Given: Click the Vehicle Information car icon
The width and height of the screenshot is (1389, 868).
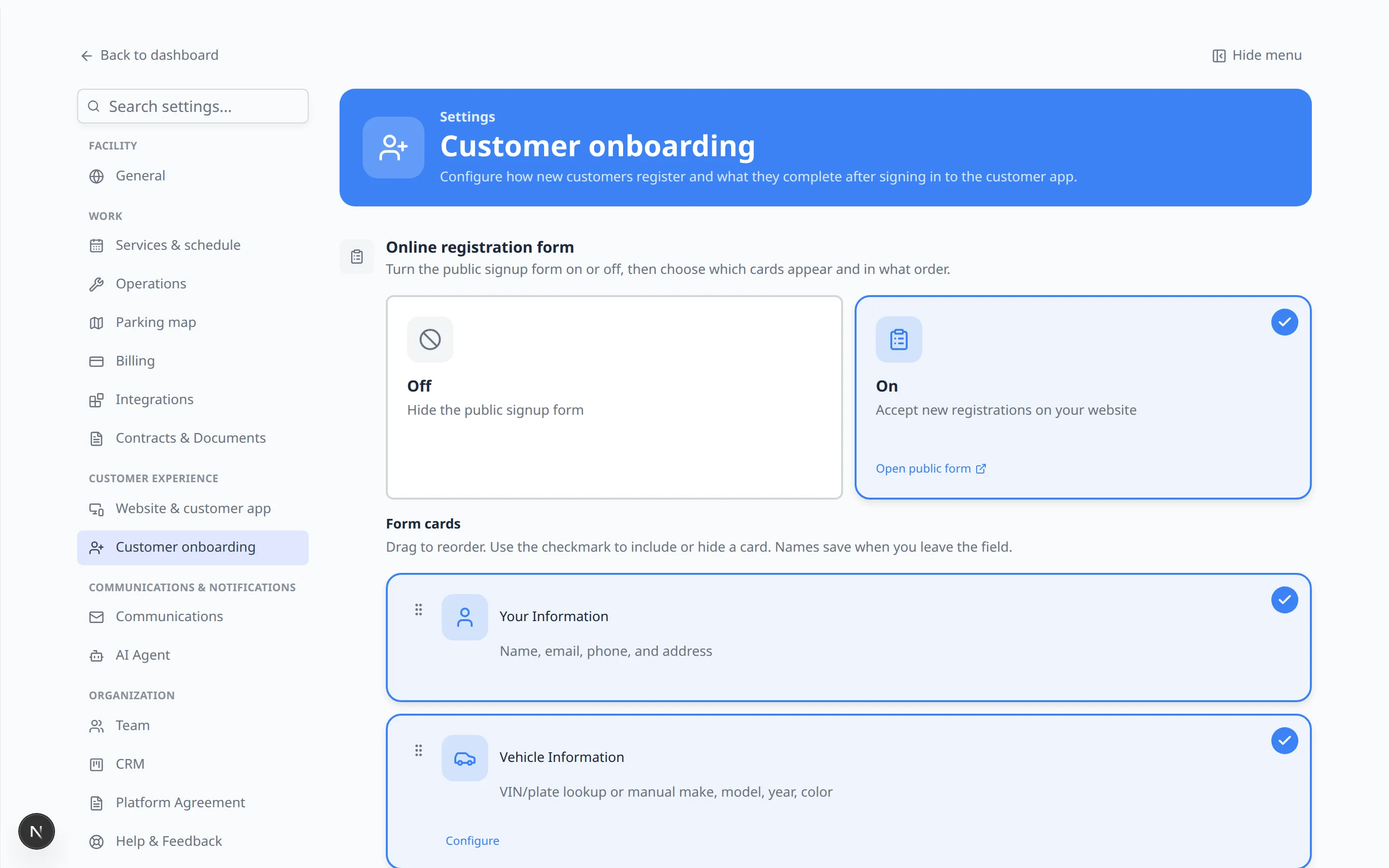Looking at the screenshot, I should [464, 758].
